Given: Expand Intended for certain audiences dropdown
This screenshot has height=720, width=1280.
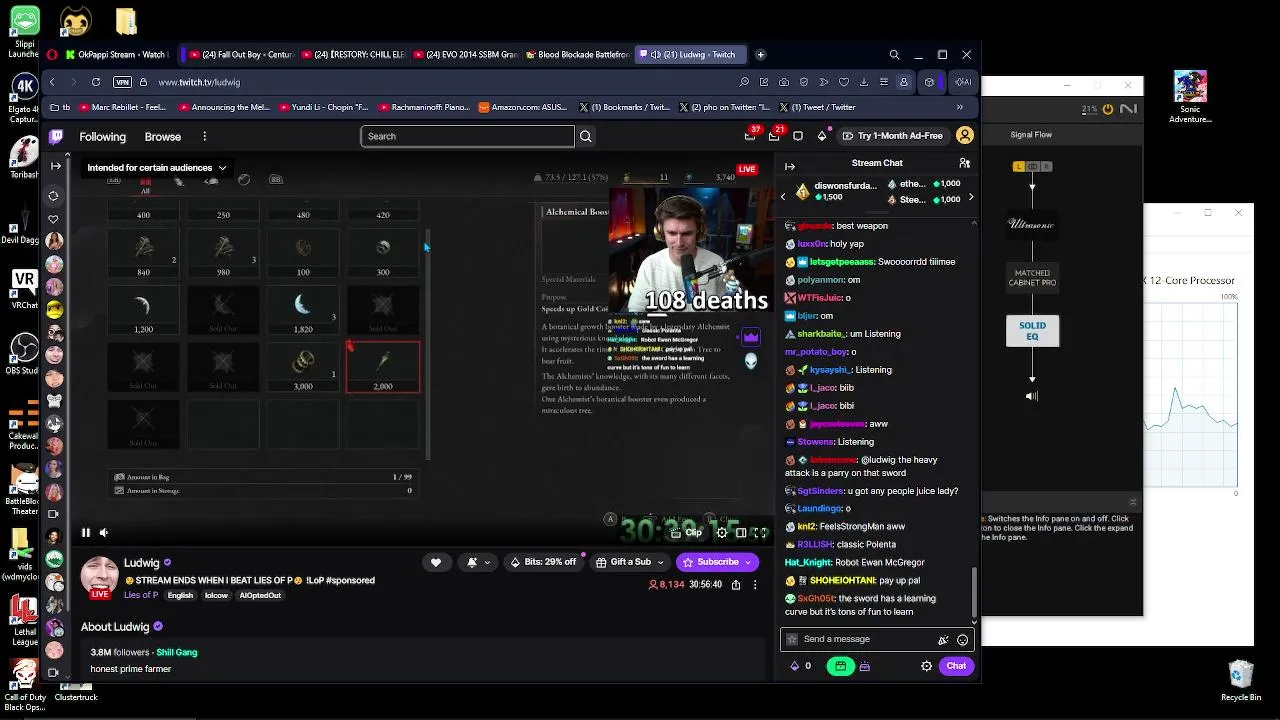Looking at the screenshot, I should click(157, 168).
